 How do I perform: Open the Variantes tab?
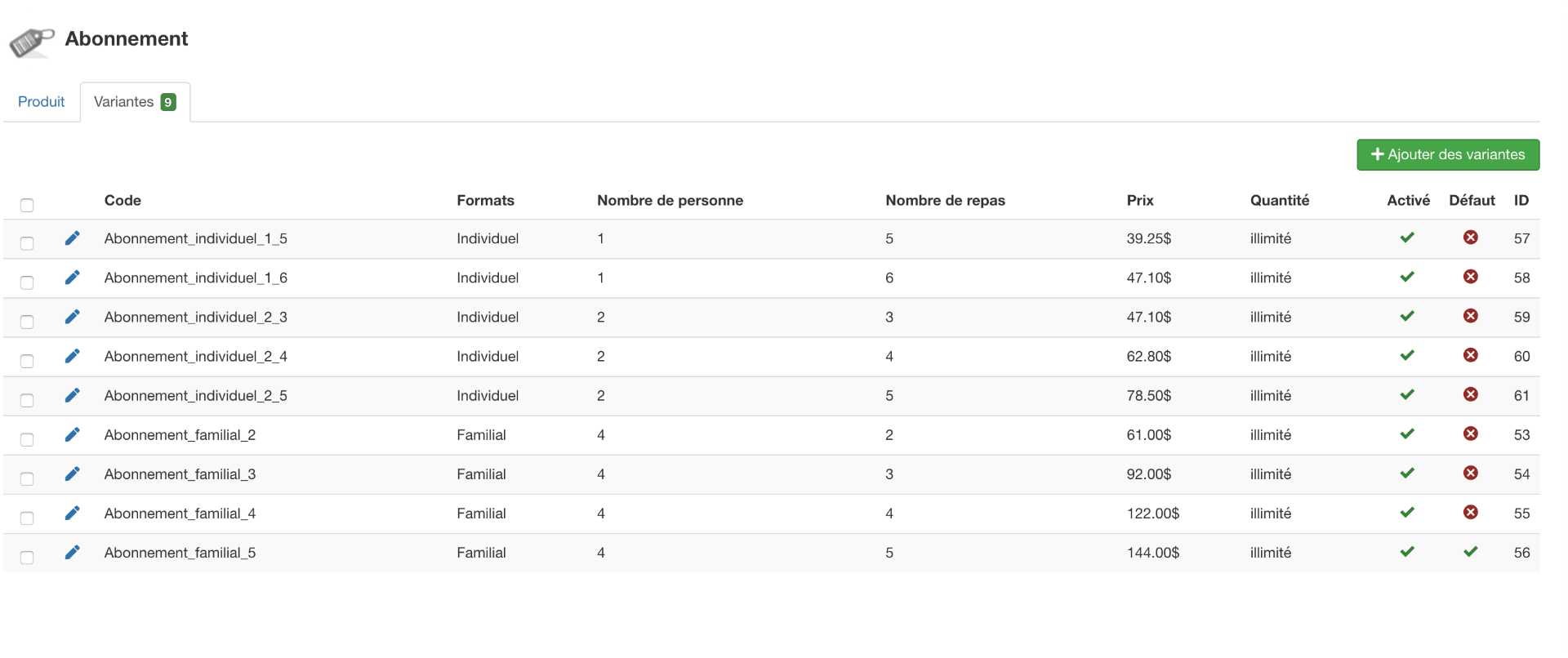pyautogui.click(x=135, y=102)
